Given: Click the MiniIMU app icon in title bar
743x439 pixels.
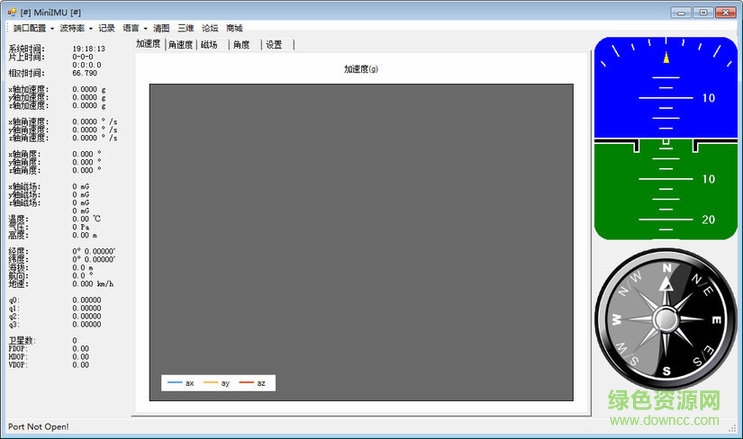Looking at the screenshot, I should (x=12, y=12).
